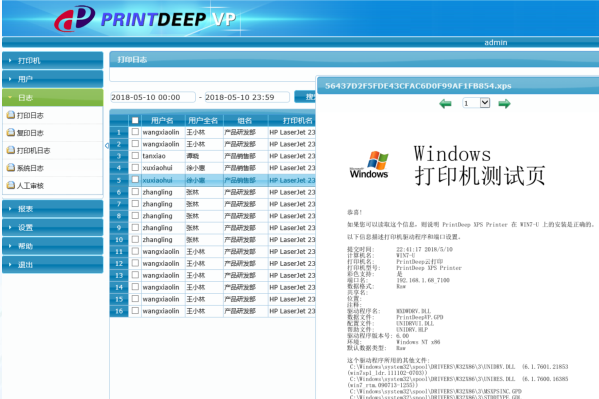This screenshot has height=399, width=599.
Task: Click the 打印日志 panel header title
Action: click(x=132, y=60)
